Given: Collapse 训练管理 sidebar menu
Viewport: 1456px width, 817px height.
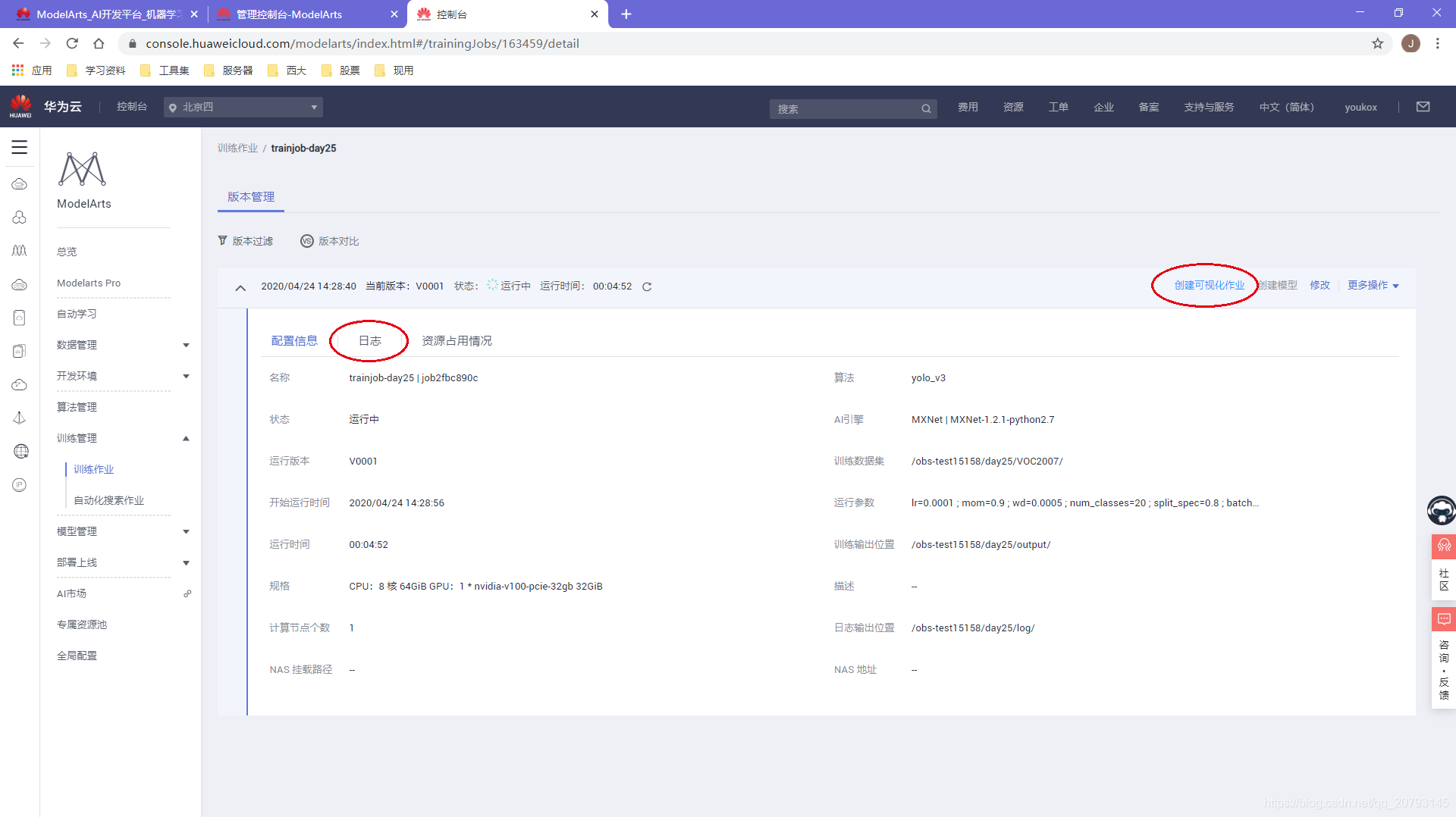Looking at the screenshot, I should point(186,438).
